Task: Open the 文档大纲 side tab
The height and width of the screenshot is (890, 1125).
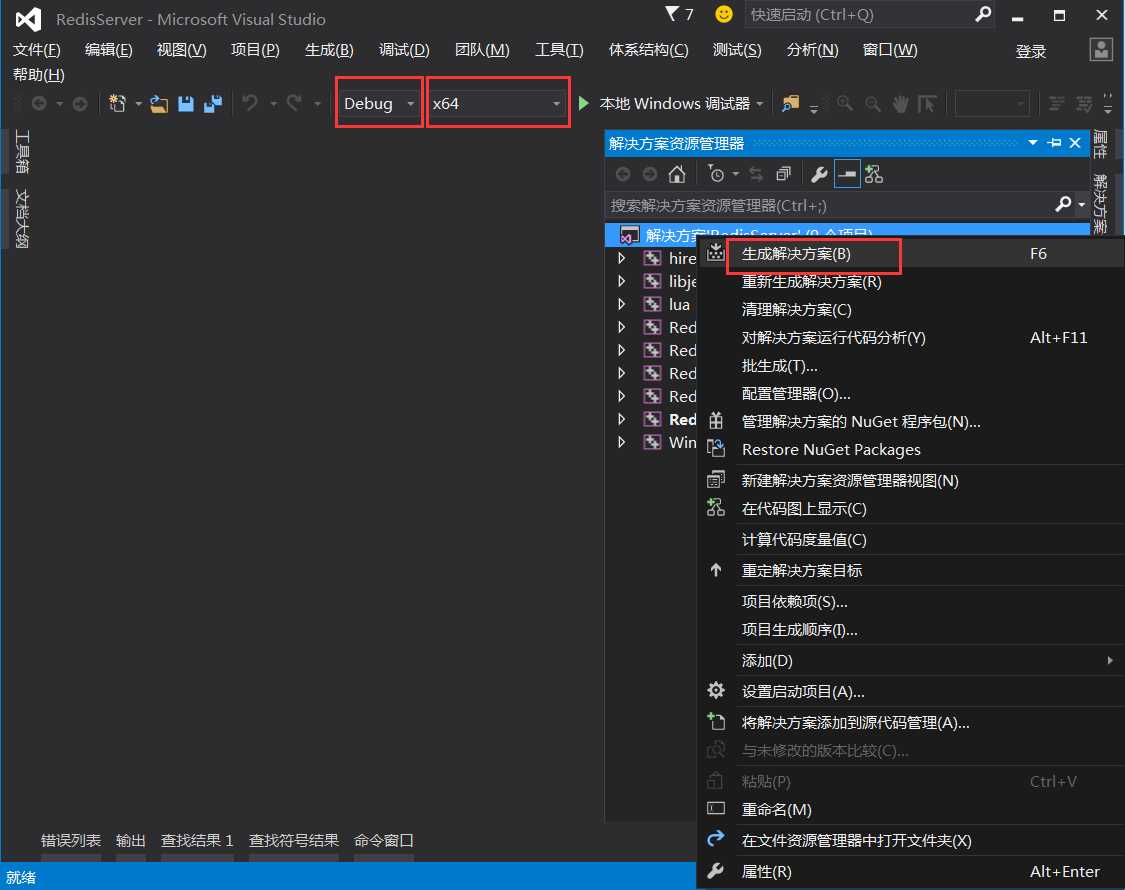Action: tap(22, 219)
